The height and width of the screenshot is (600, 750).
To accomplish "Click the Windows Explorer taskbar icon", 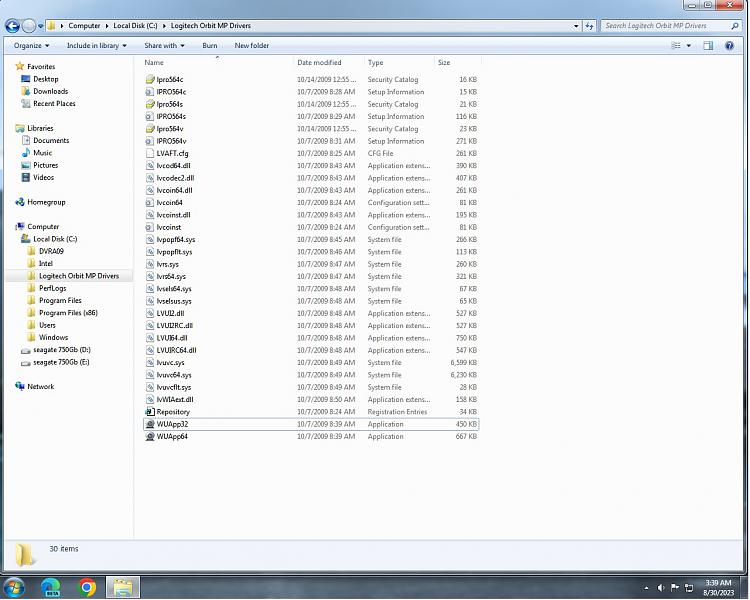I will click(x=123, y=588).
